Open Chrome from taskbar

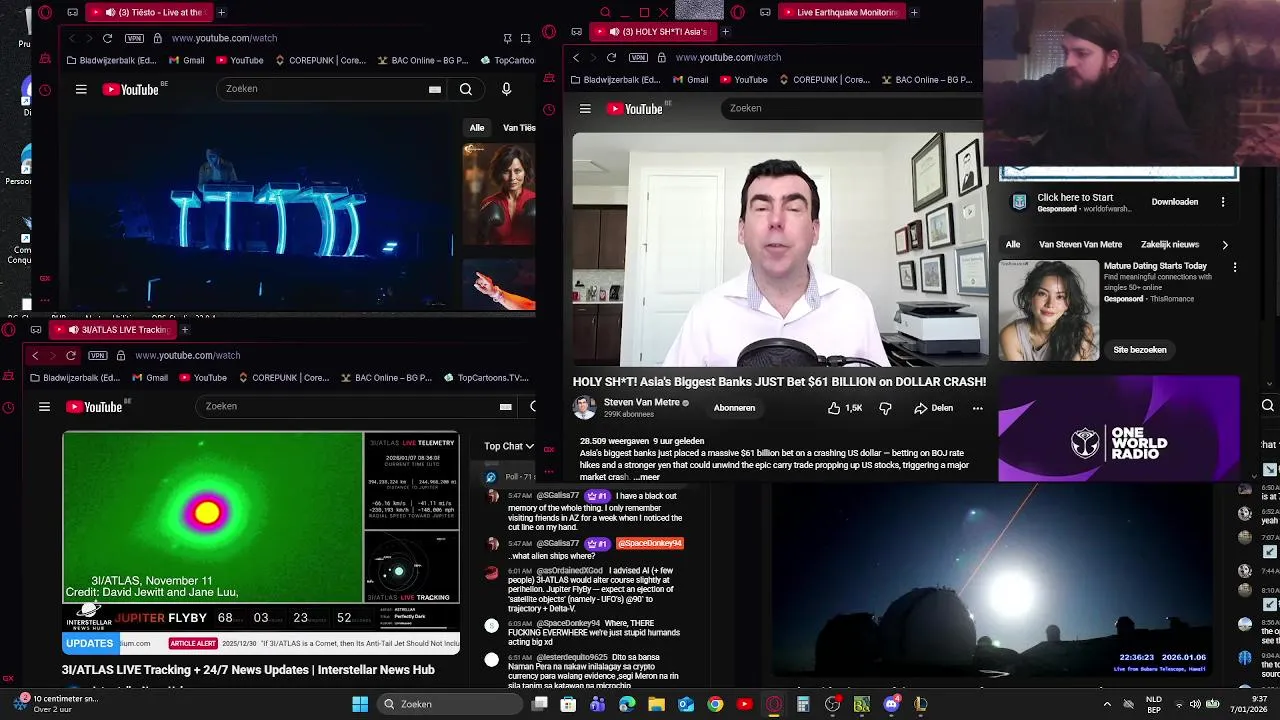click(715, 704)
